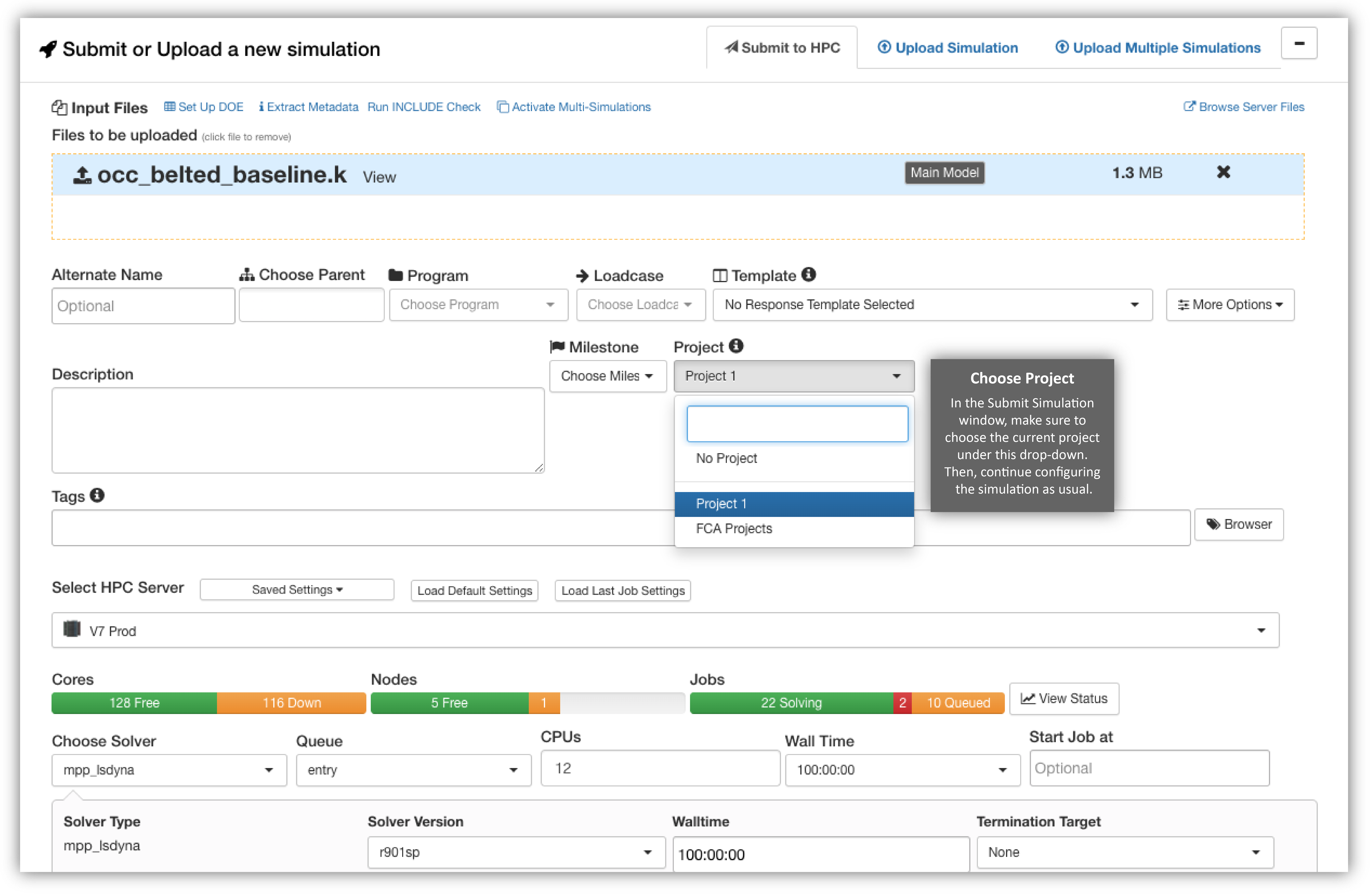The image size is (1372, 895).
Task: Click the Program folder icon
Action: [395, 275]
